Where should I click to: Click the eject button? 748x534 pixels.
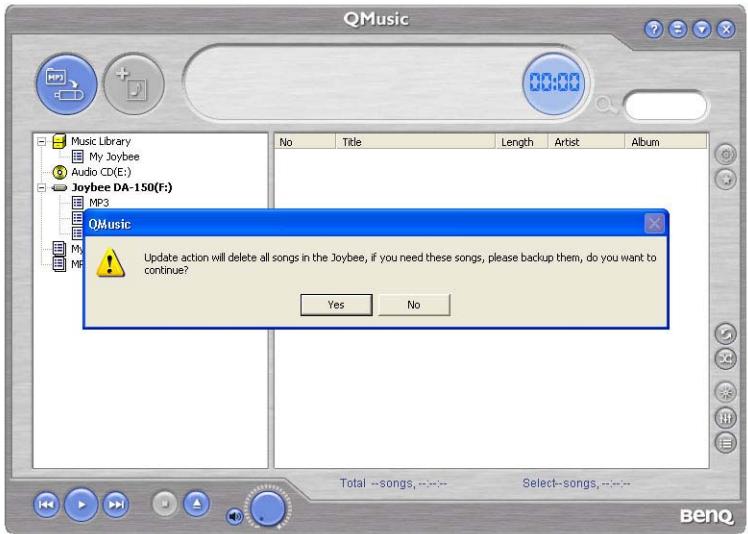[197, 503]
